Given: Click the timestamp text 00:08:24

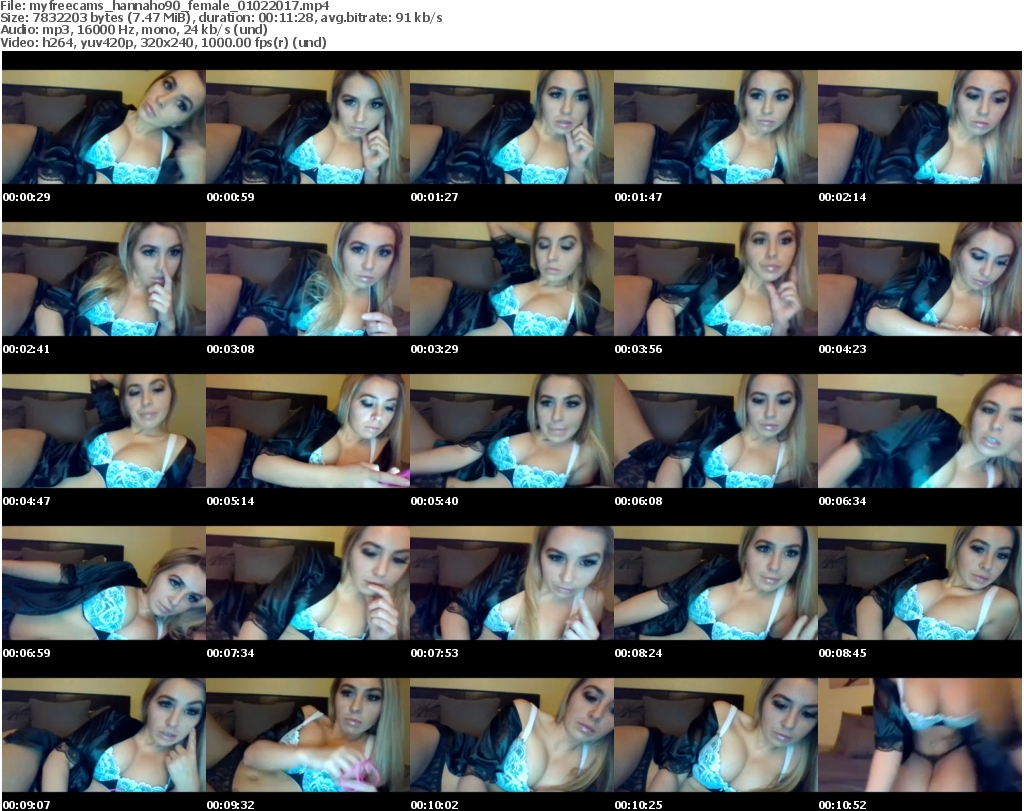Looking at the screenshot, I should pos(638,653).
